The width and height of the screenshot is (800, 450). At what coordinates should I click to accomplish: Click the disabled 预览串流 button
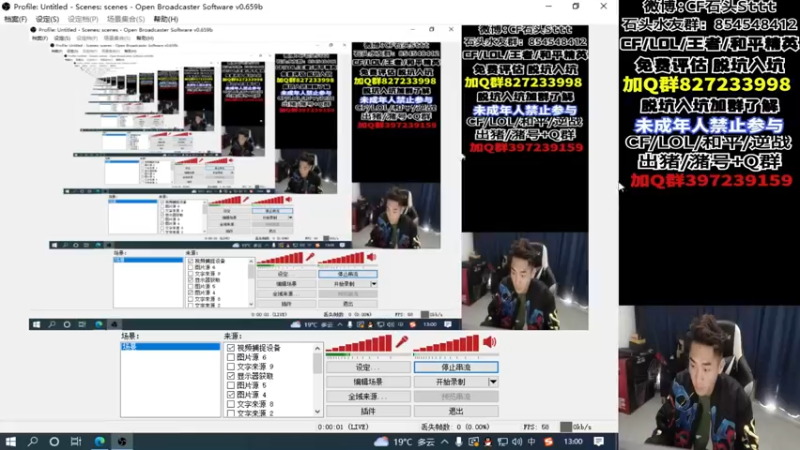pyautogui.click(x=456, y=396)
